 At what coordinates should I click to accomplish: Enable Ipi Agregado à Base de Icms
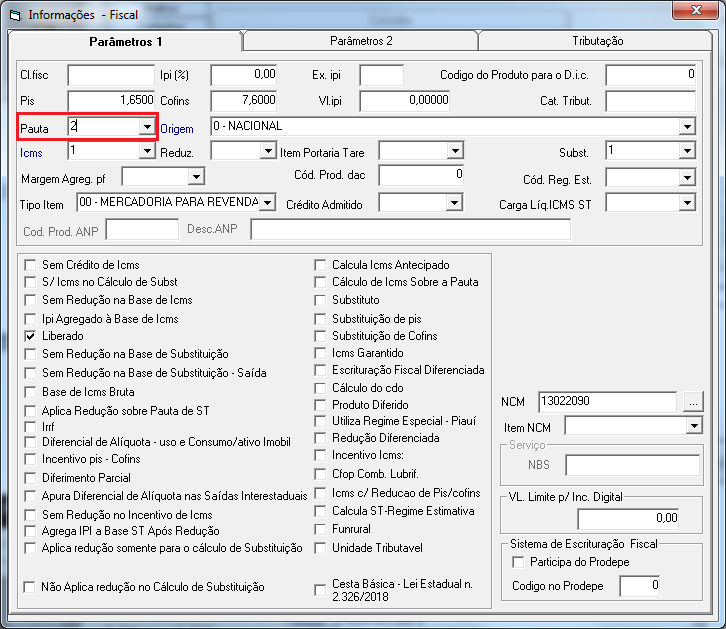point(31,319)
